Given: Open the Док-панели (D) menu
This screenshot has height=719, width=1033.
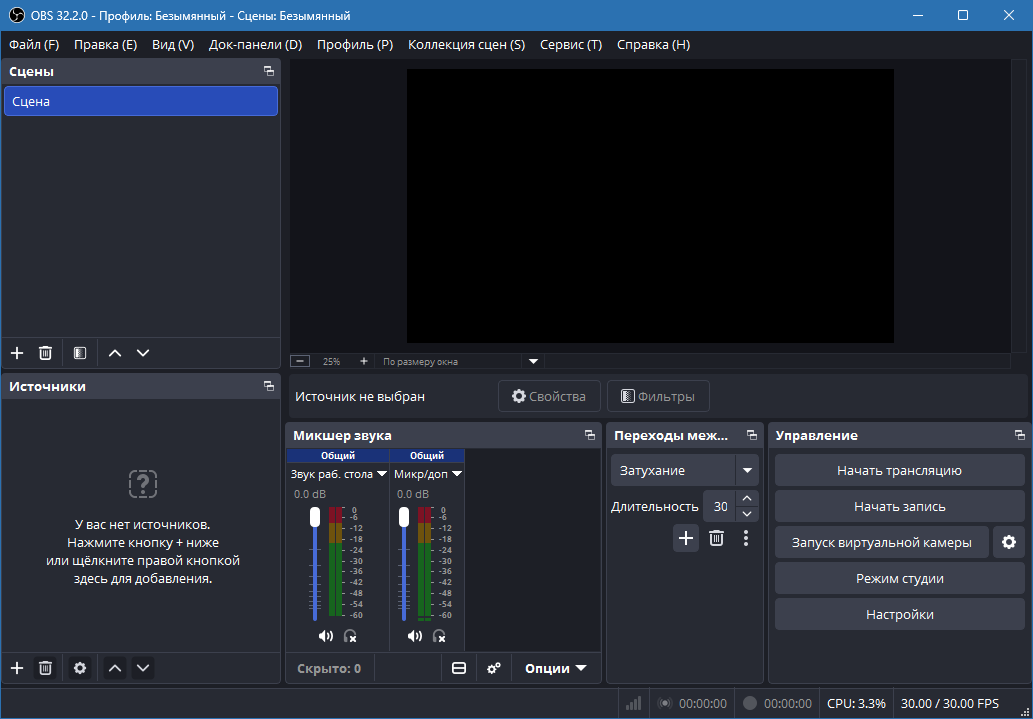Looking at the screenshot, I should 256,45.
